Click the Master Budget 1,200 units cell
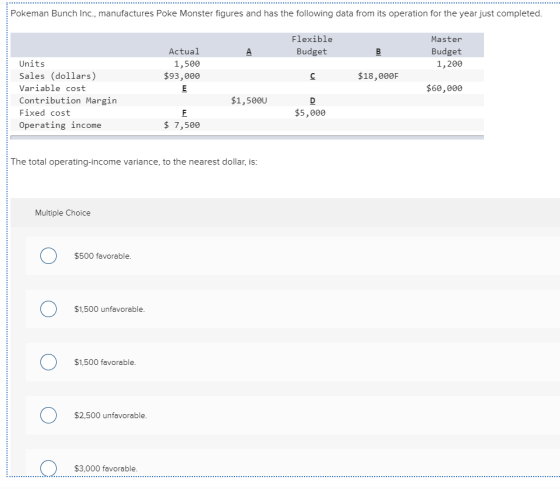560x490 pixels. pos(449,64)
